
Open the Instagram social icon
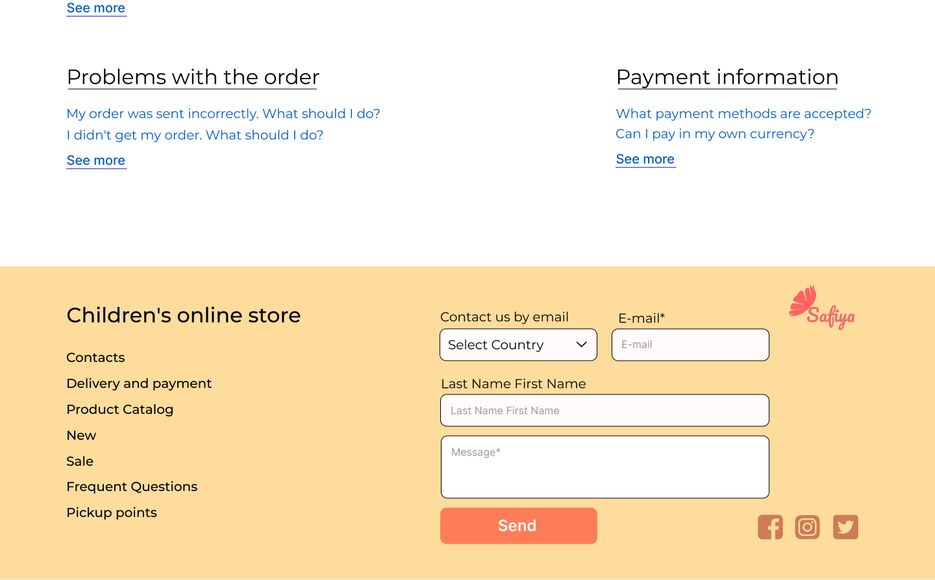point(807,527)
